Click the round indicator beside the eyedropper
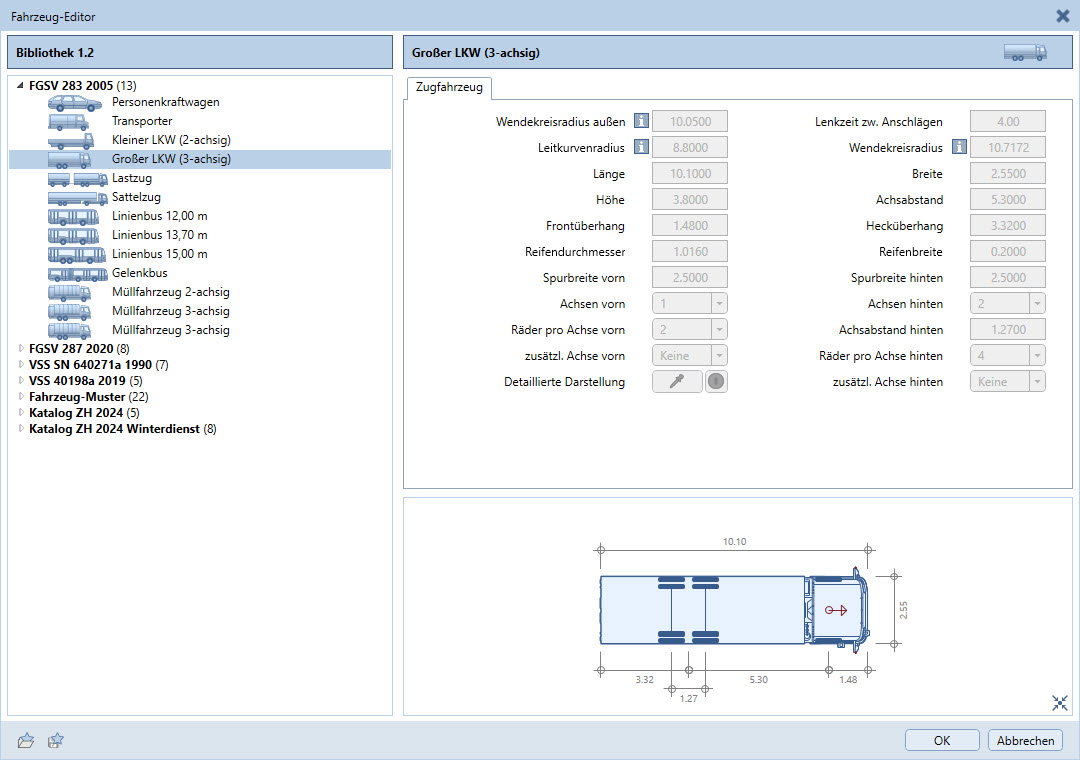This screenshot has width=1080, height=760. 716,382
